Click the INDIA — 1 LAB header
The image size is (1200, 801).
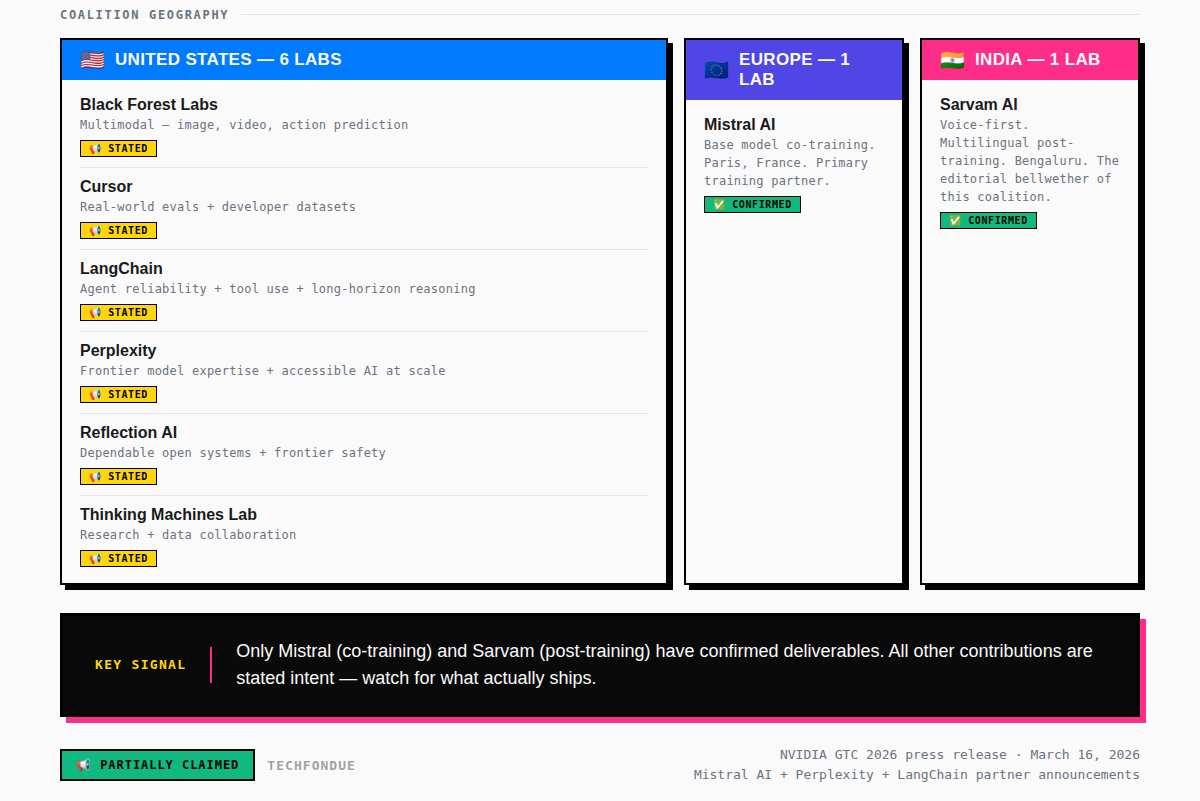(x=1030, y=60)
